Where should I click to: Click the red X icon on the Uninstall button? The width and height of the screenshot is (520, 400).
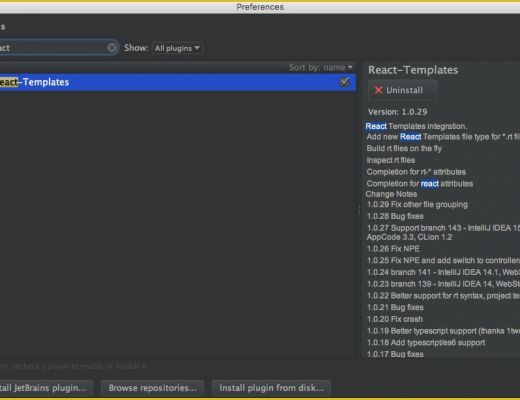click(x=378, y=90)
